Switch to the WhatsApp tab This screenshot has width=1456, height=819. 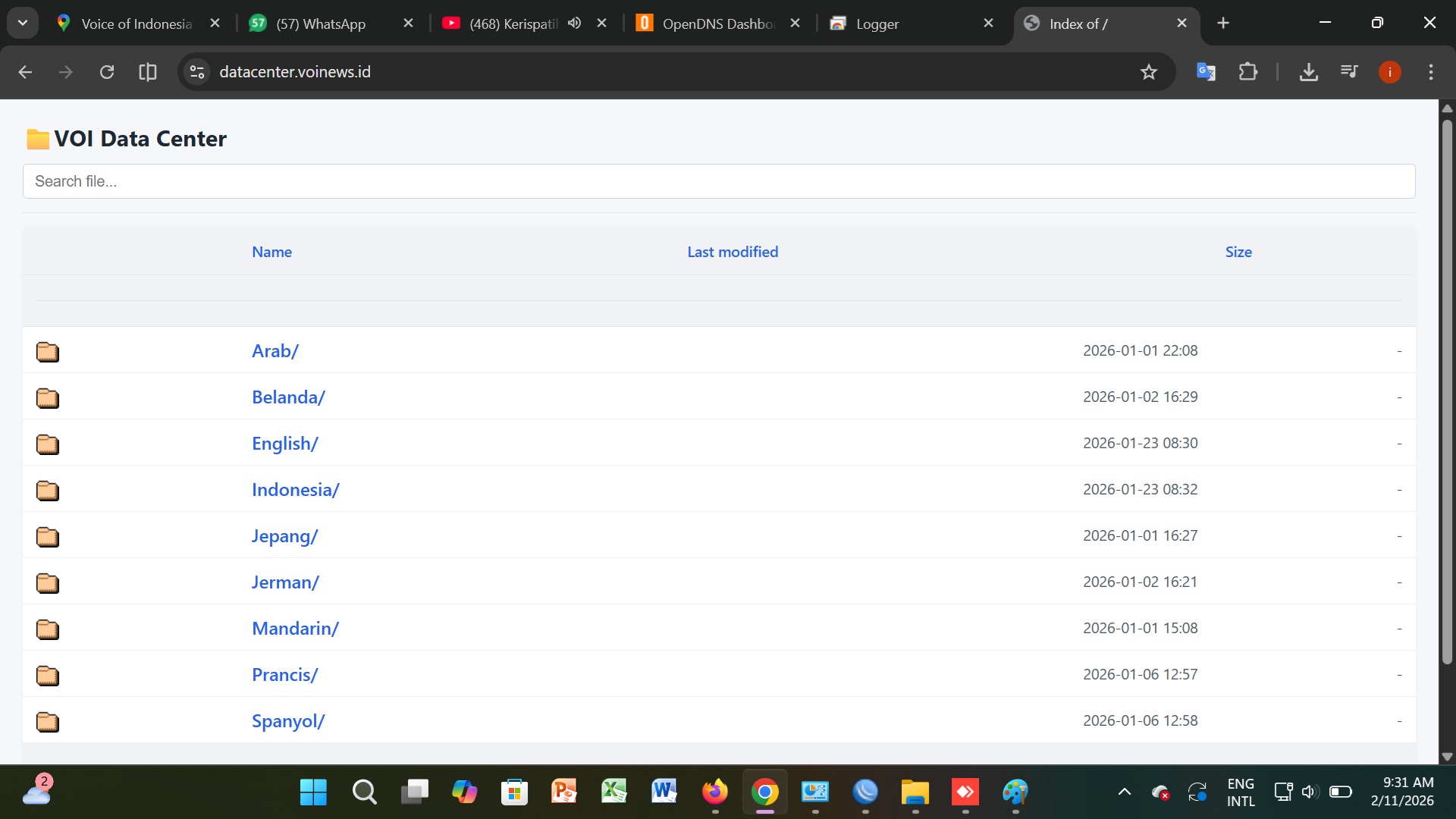click(x=320, y=24)
